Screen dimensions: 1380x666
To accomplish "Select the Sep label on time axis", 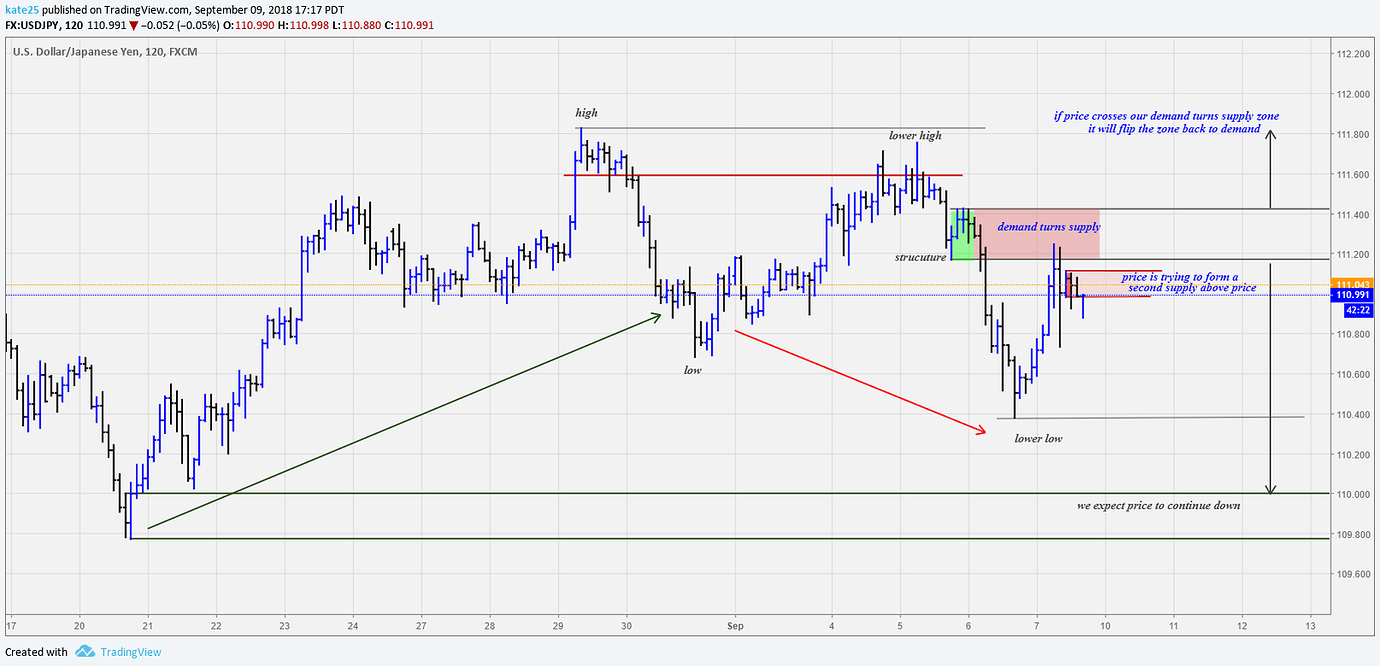I will 733,626.
